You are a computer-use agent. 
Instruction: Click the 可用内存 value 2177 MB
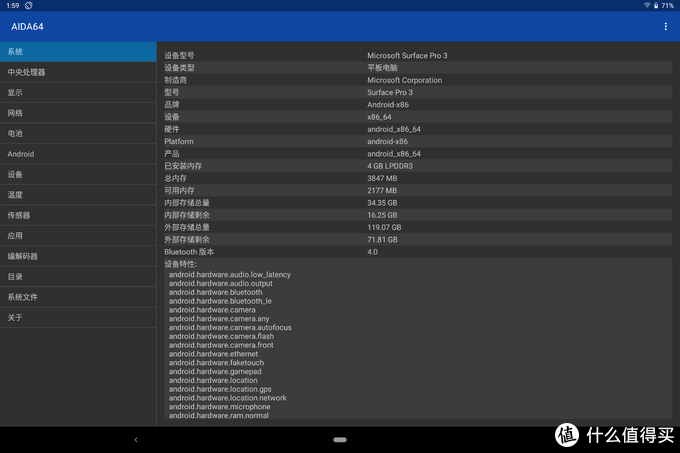[x=382, y=190]
